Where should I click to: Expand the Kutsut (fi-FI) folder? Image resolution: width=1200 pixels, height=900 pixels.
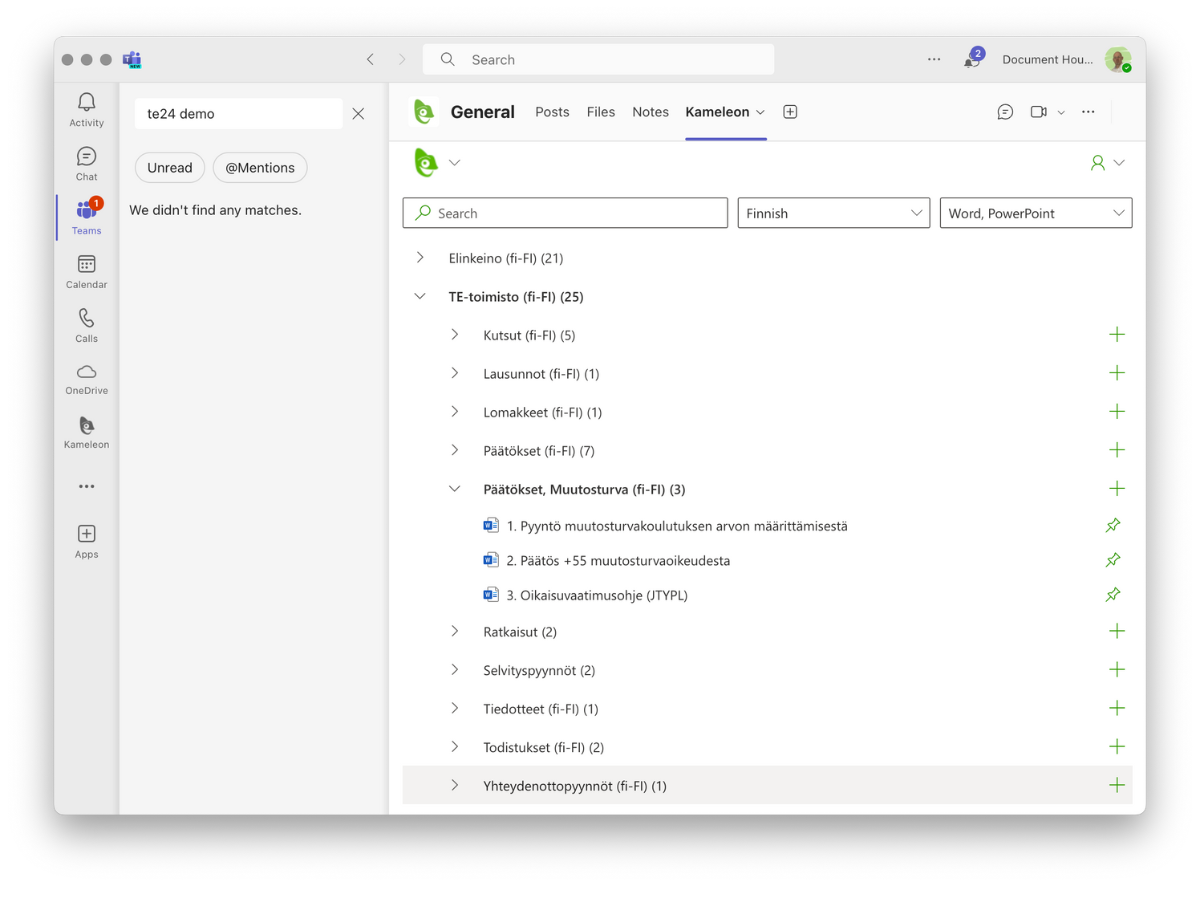pos(454,335)
